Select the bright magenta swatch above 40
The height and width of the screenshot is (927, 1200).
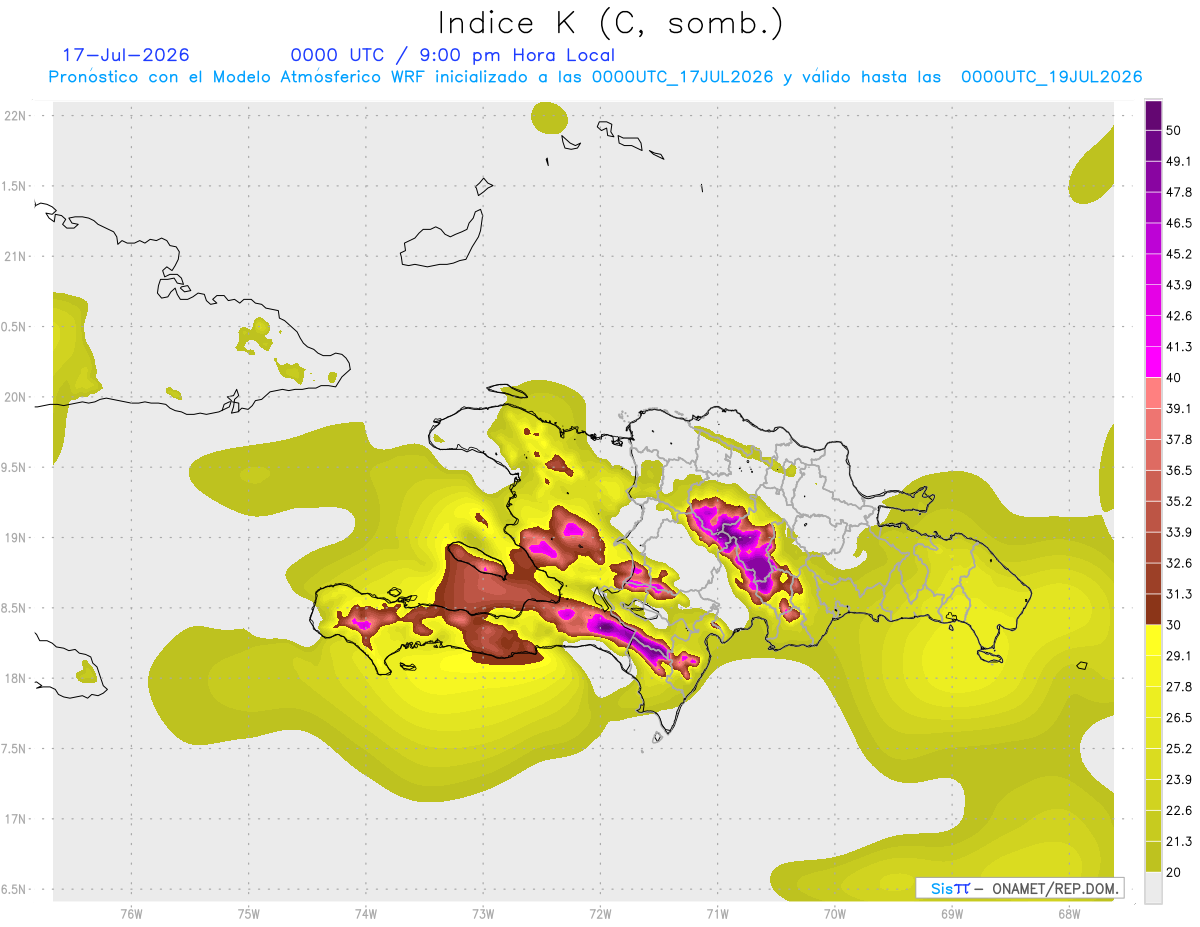point(1153,362)
